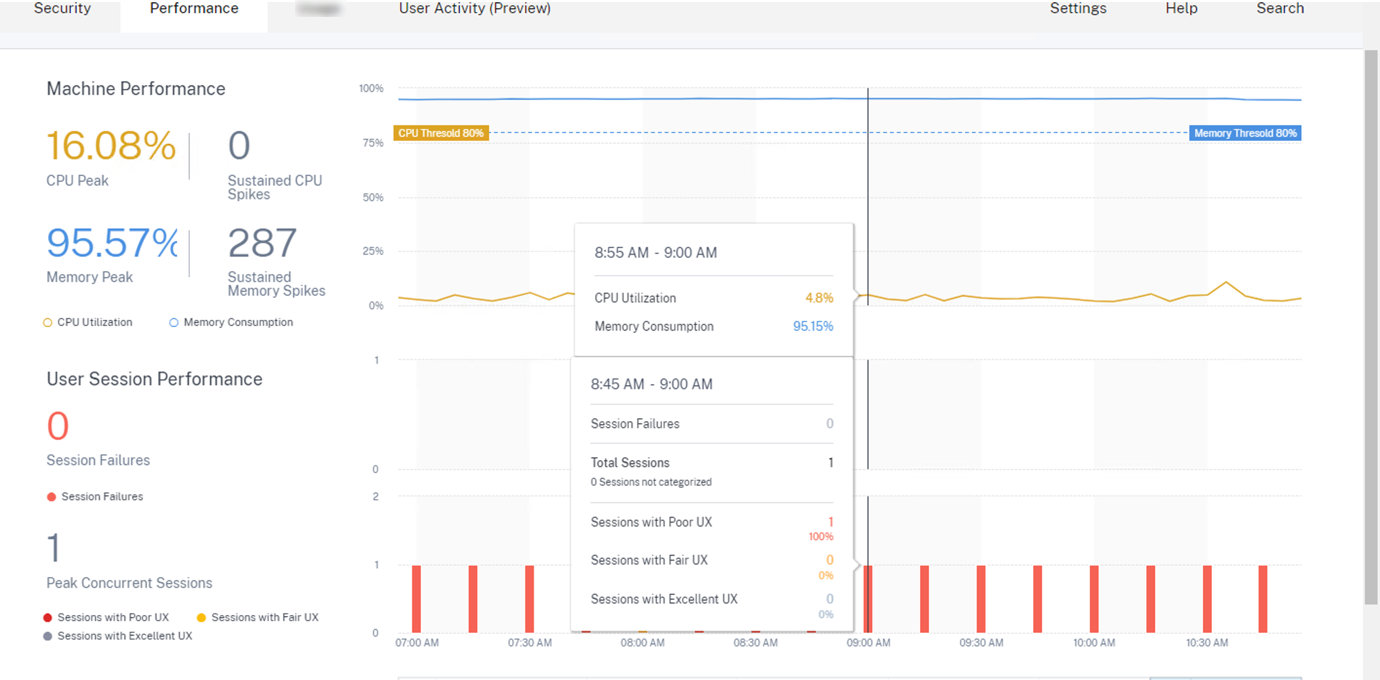This screenshot has width=1380, height=680.
Task: Click the blue Memory Threshold 80% tag
Action: click(x=1245, y=133)
